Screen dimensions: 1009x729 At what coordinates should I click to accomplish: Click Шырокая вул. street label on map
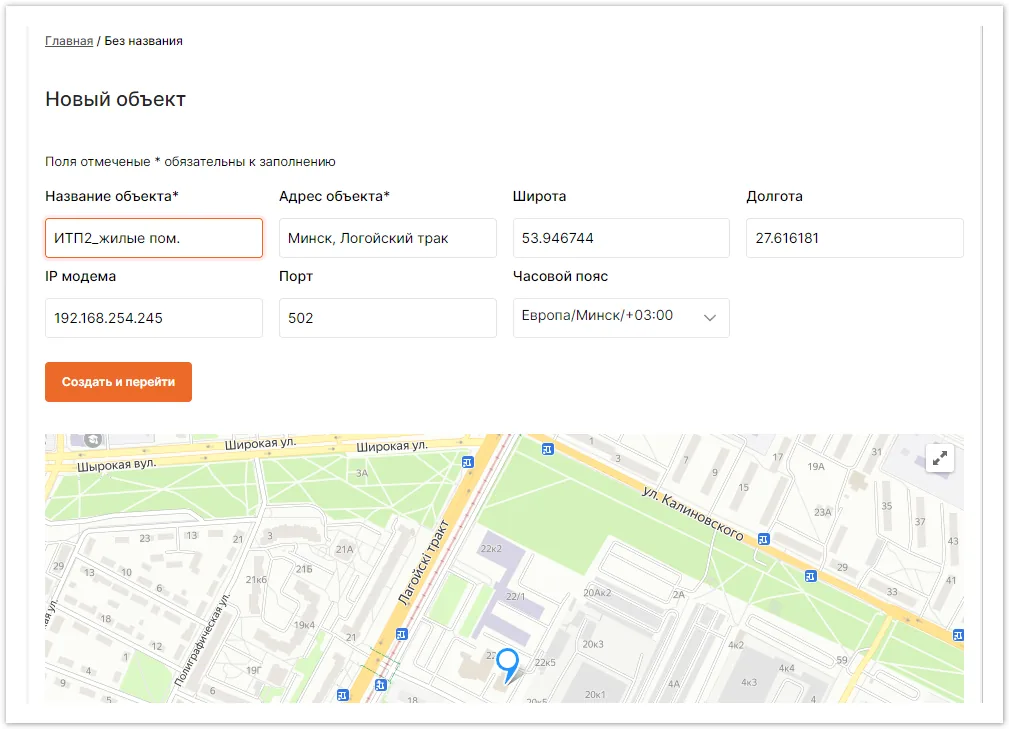tap(116, 464)
